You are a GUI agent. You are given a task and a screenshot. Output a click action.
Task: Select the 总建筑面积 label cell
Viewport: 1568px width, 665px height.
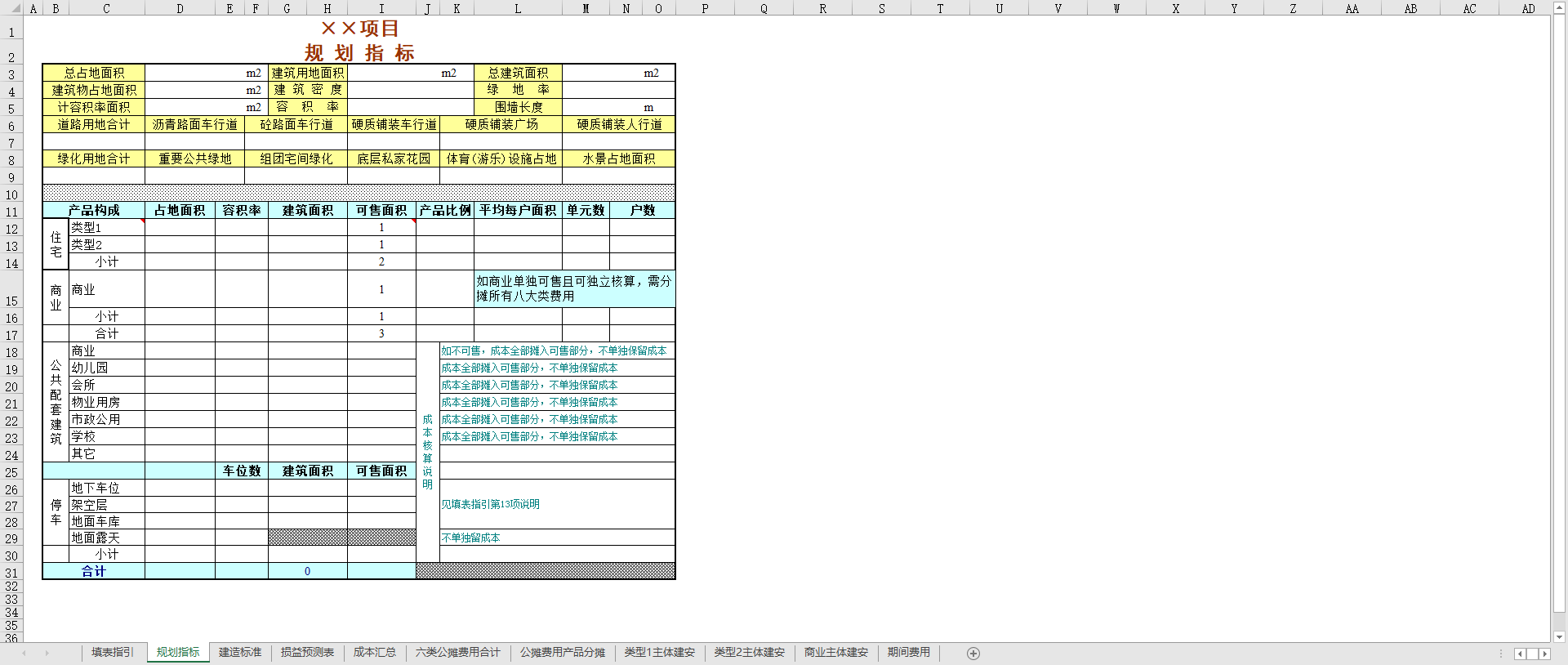tap(518, 73)
